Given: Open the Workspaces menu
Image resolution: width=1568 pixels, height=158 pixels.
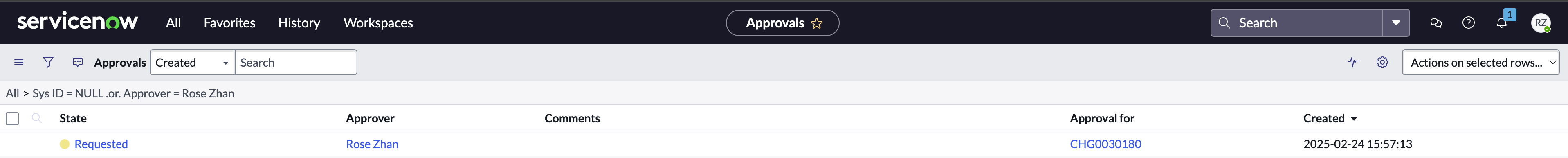Looking at the screenshot, I should tap(378, 23).
